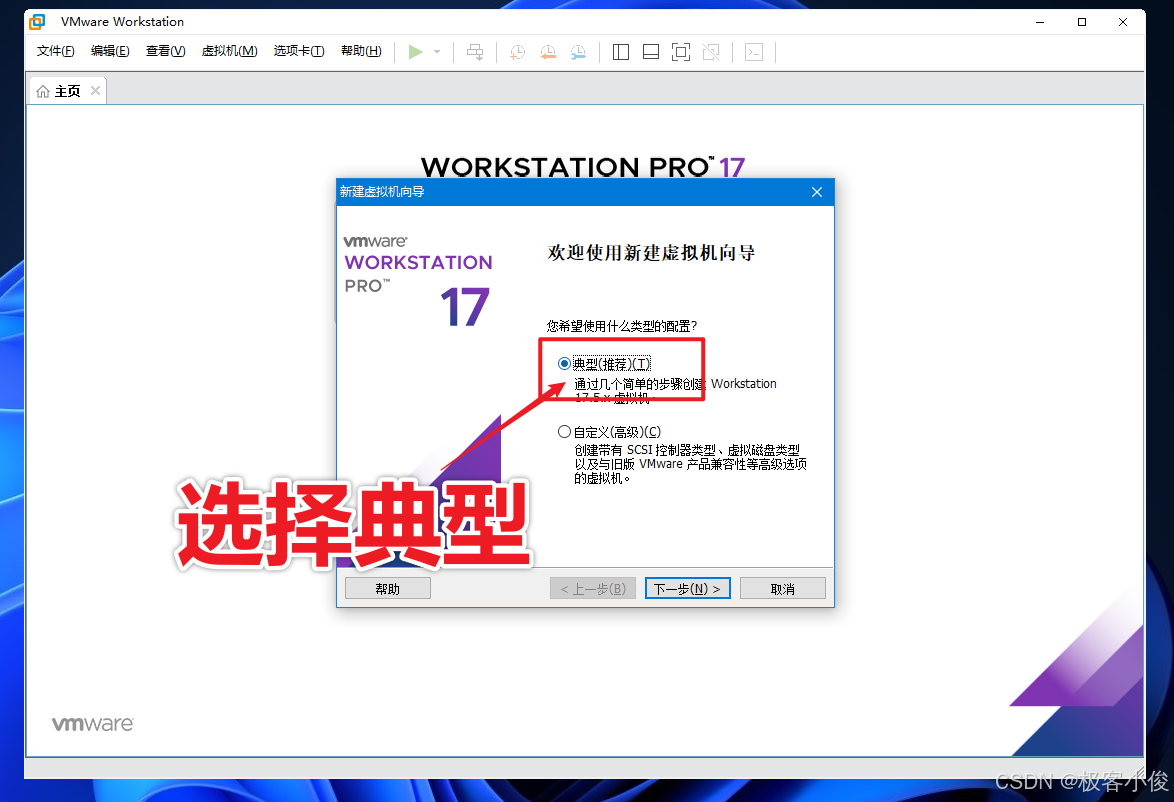Click the Revert to Snapshot icon
Screen dimensions: 1174x802
coord(548,52)
